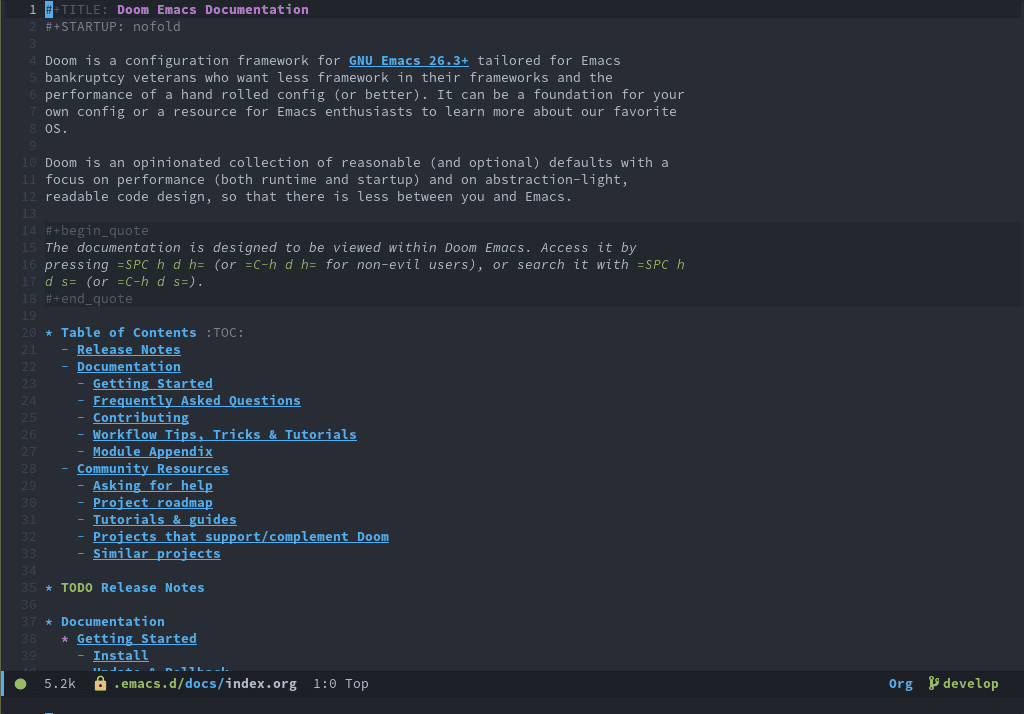Follow the Release Notes link in contents

(128, 350)
